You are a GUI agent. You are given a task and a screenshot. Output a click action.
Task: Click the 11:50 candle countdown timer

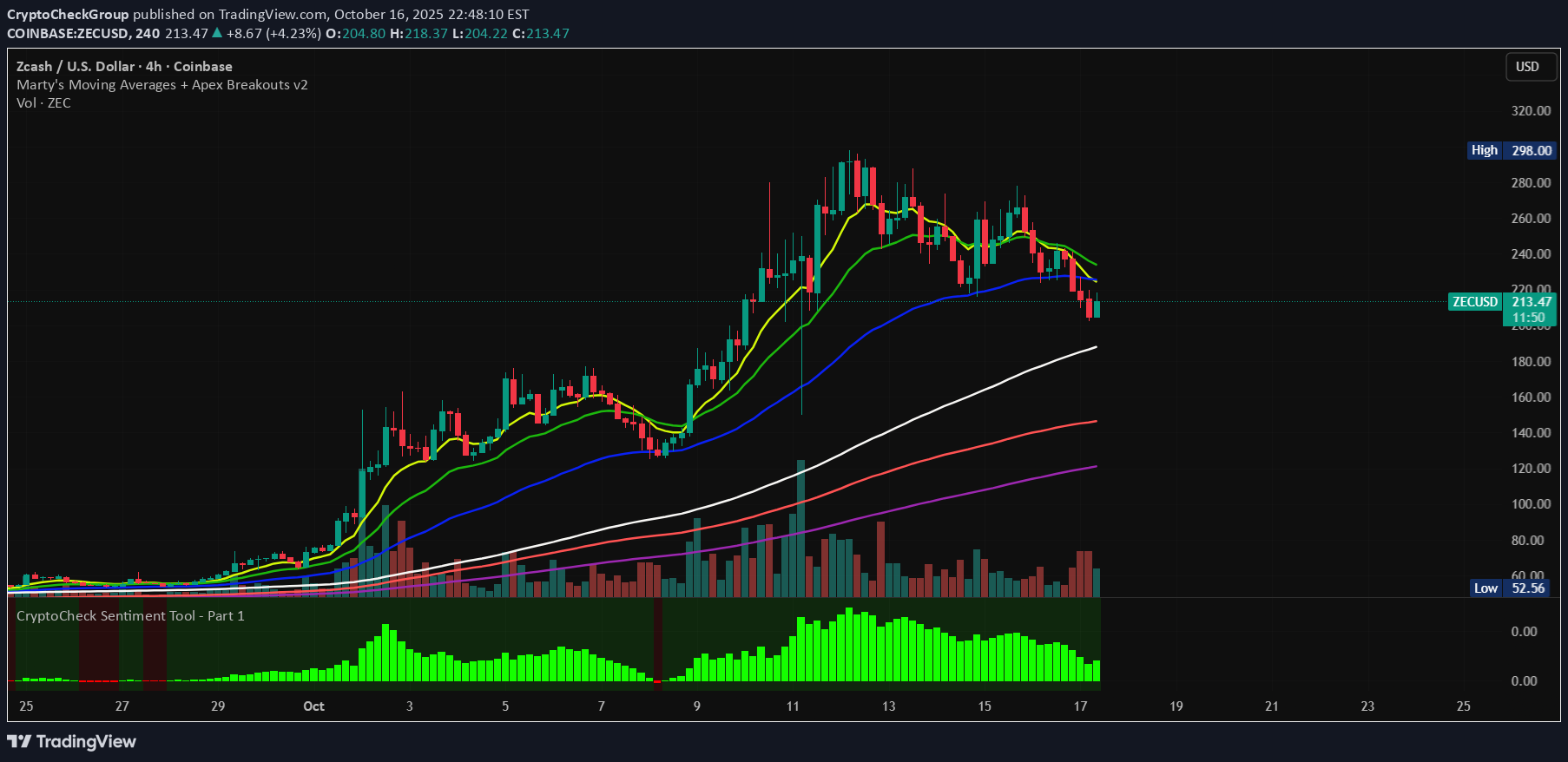click(1528, 318)
